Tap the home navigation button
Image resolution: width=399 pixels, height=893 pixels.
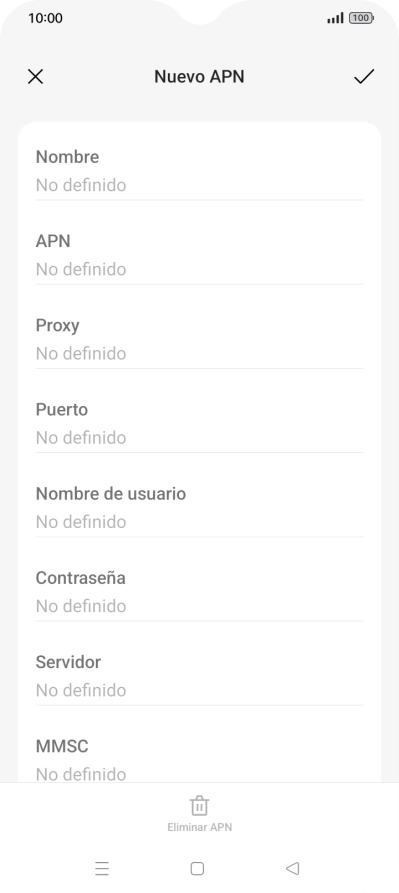point(197,869)
